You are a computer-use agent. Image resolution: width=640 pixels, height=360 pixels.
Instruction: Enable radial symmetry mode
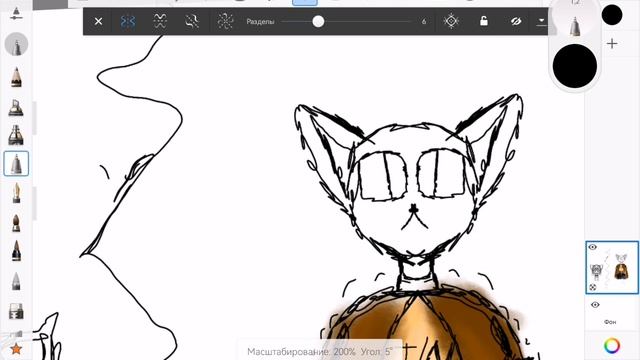coord(225,21)
